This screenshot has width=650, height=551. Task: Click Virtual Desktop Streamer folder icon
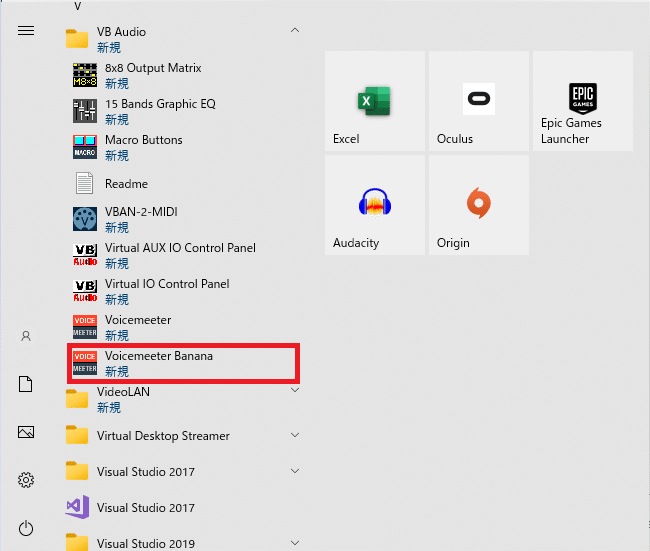pyautogui.click(x=77, y=435)
